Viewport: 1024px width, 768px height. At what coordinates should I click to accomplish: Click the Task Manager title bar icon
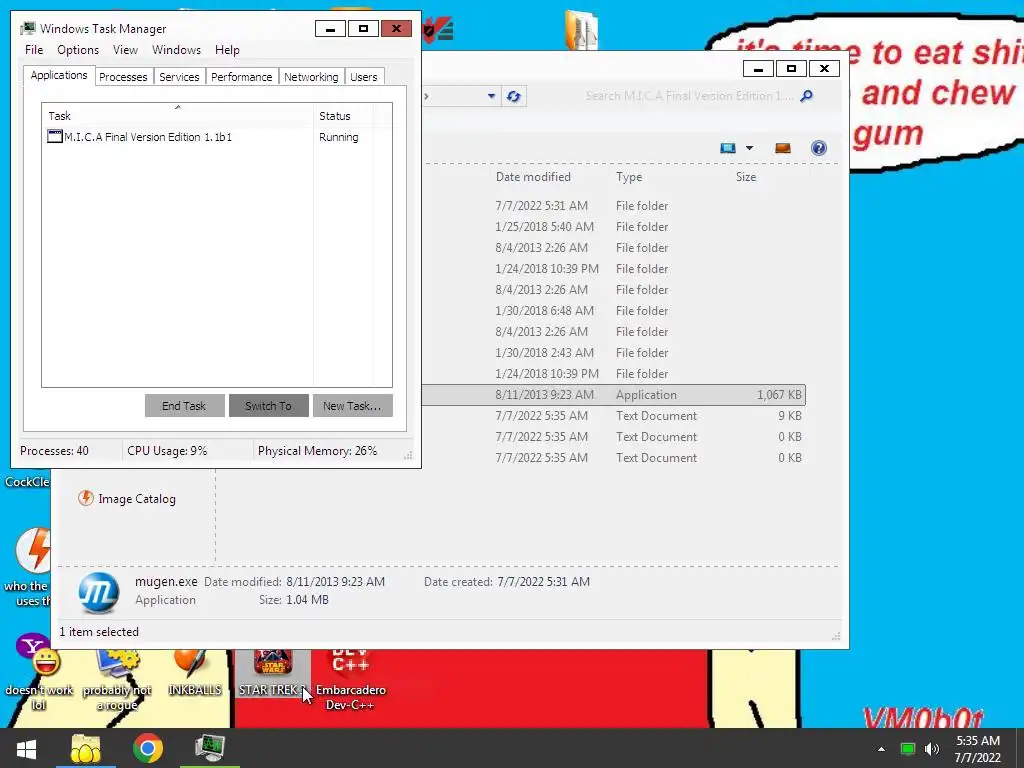coord(27,29)
